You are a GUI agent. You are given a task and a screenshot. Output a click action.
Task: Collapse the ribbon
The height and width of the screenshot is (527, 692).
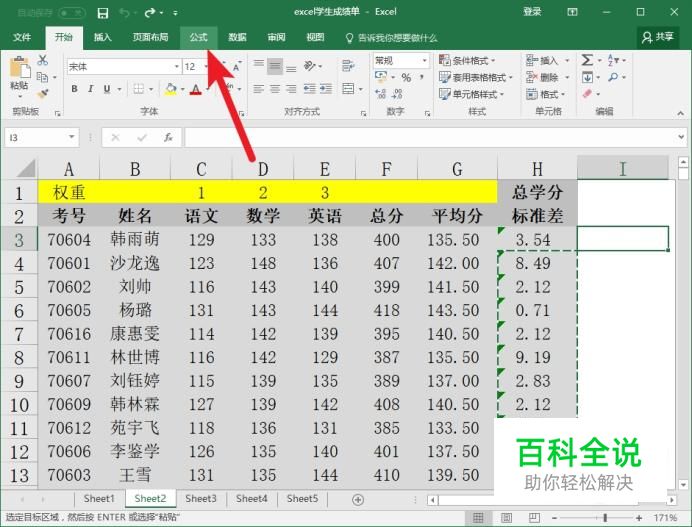pos(680,113)
